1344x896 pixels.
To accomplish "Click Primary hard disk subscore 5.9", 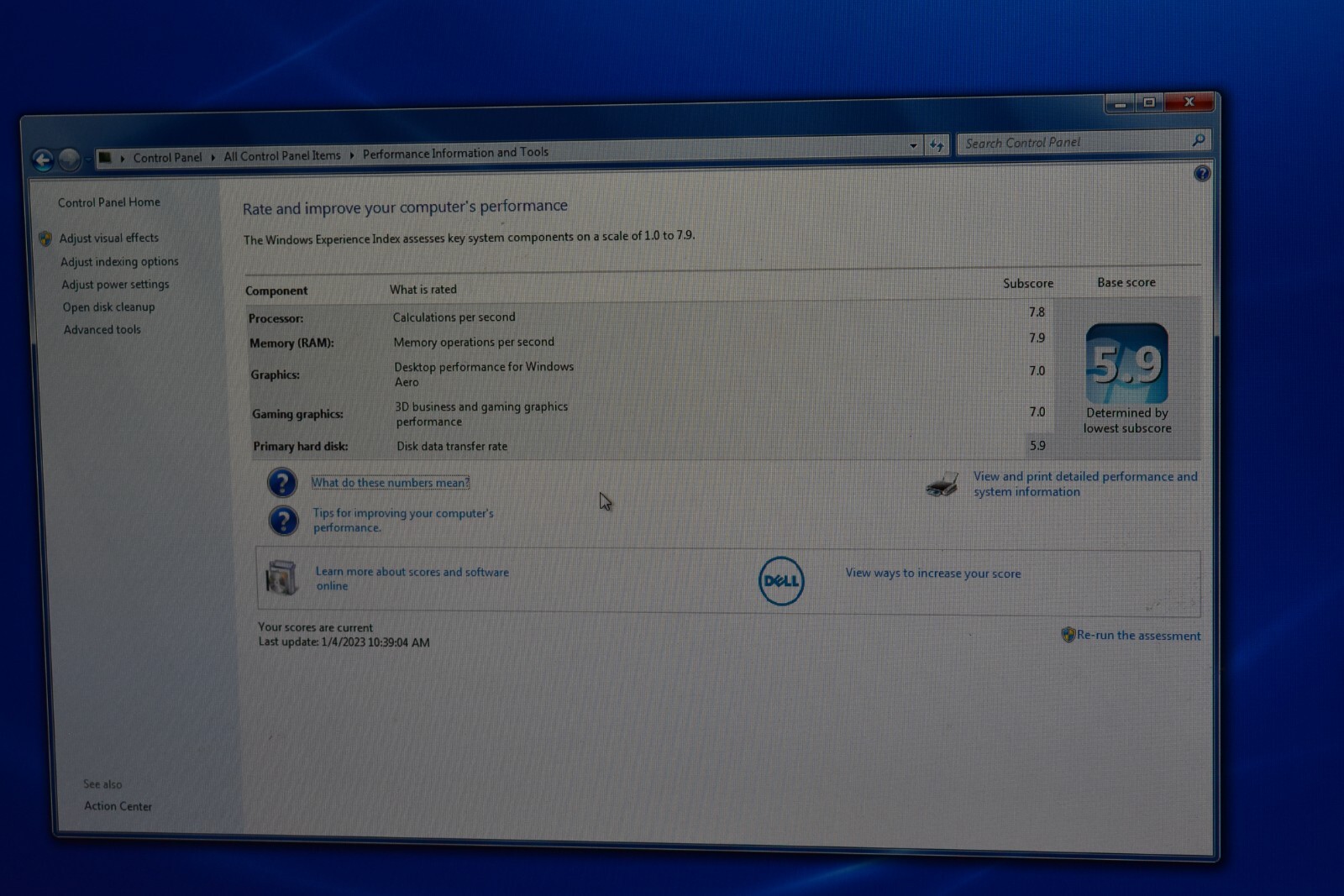I will coord(1037,446).
